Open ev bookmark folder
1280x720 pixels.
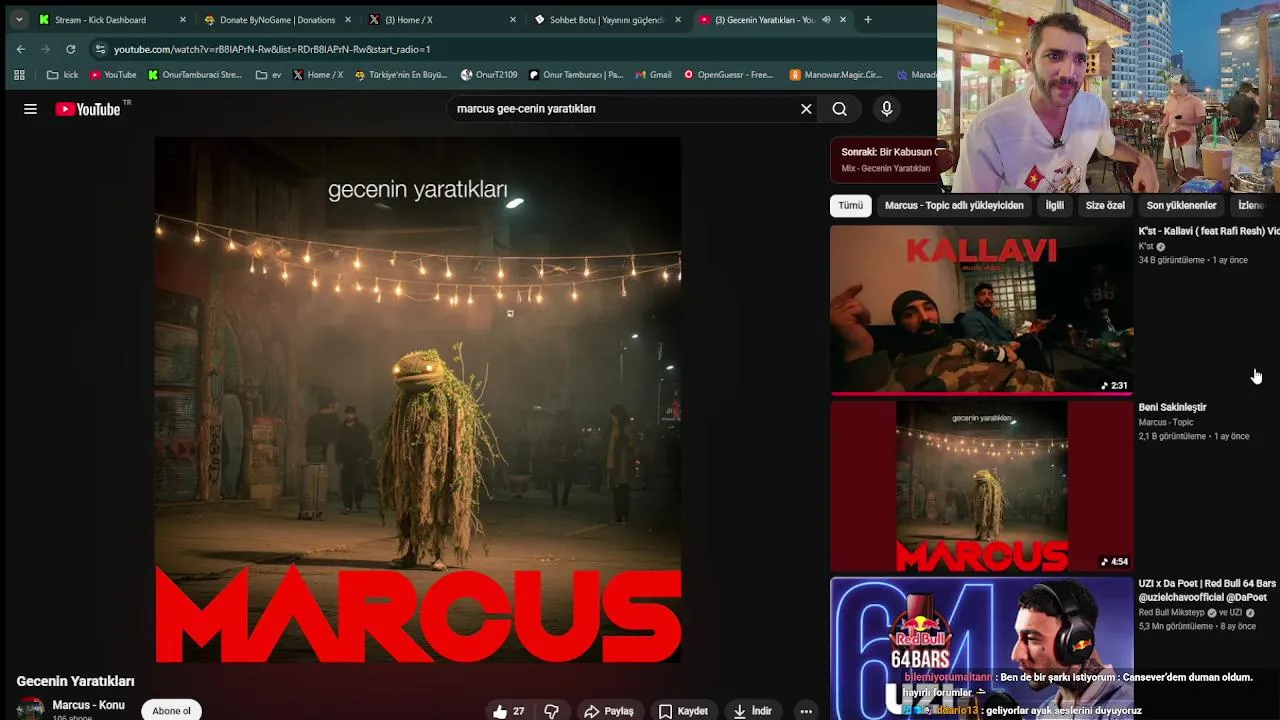268,74
